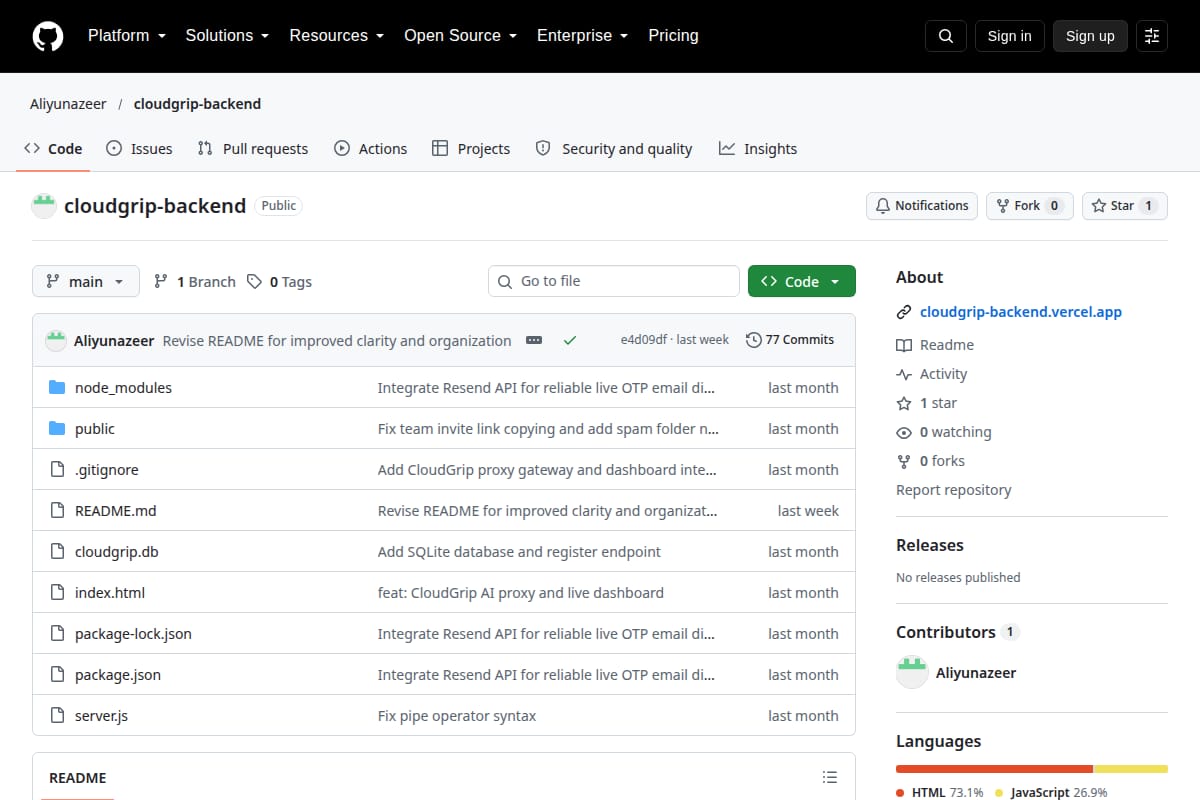Open the README.md file
Image resolution: width=1200 pixels, height=800 pixels.
[116, 511]
